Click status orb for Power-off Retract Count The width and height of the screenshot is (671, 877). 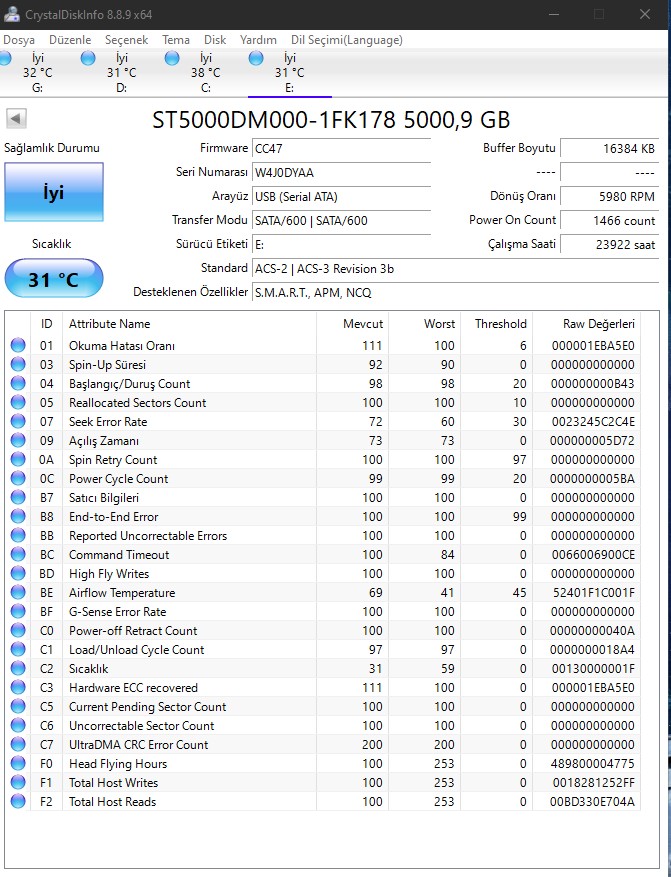(x=18, y=630)
